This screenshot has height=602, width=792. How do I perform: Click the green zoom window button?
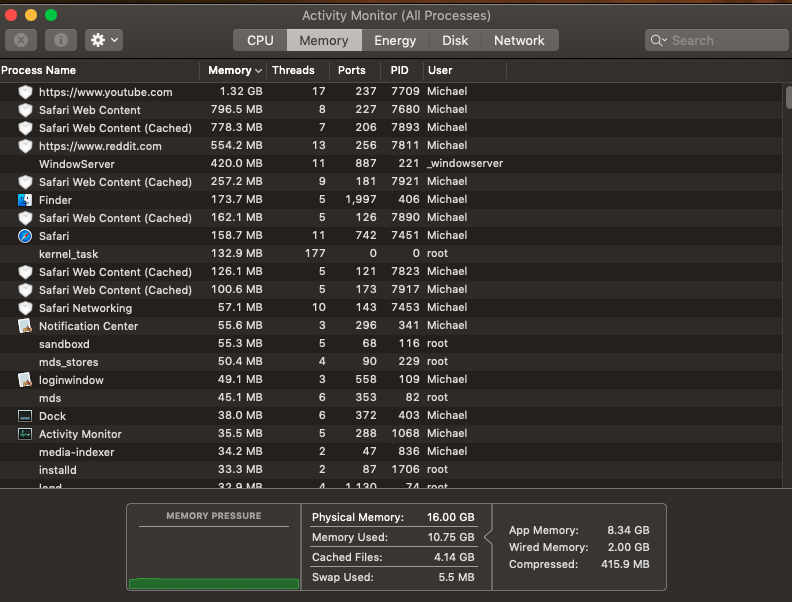pos(51,15)
